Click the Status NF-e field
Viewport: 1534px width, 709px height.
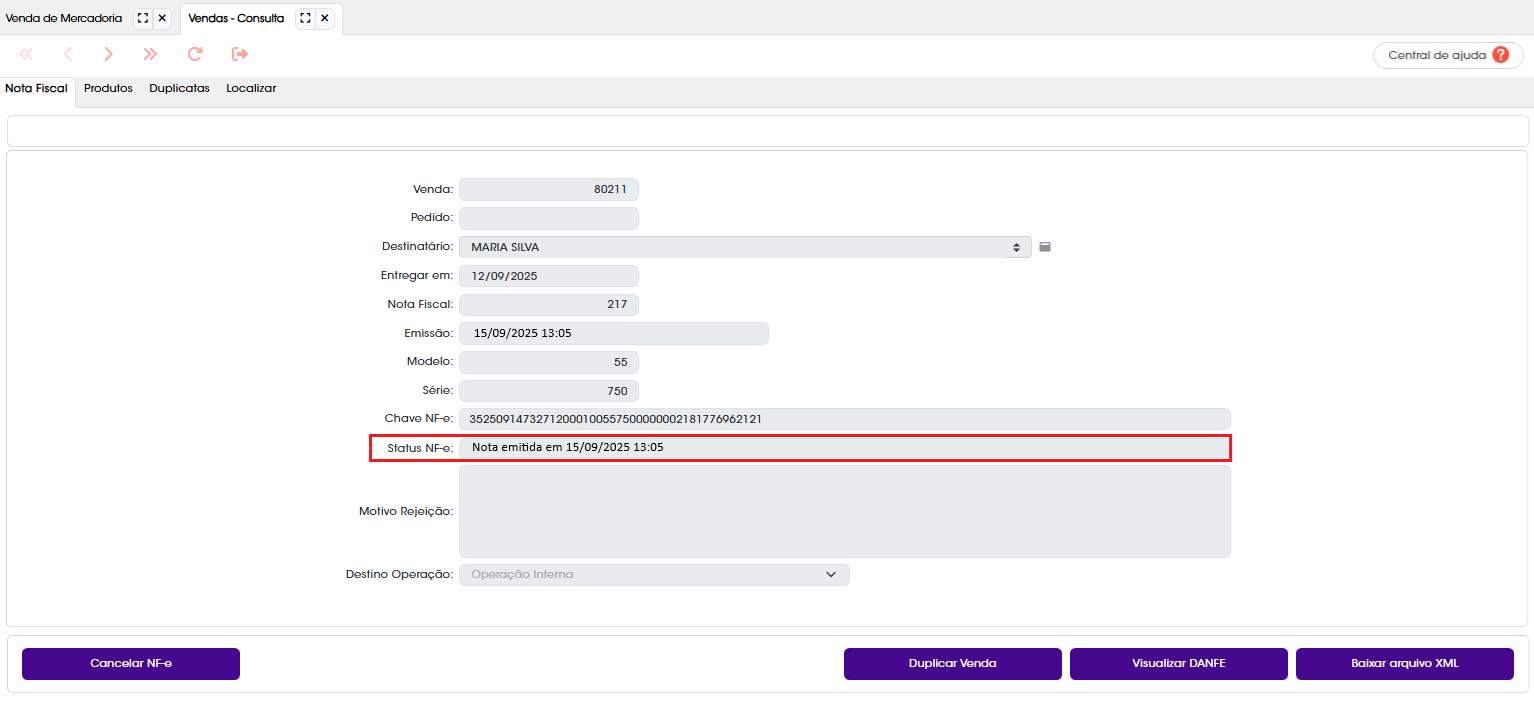coord(845,448)
